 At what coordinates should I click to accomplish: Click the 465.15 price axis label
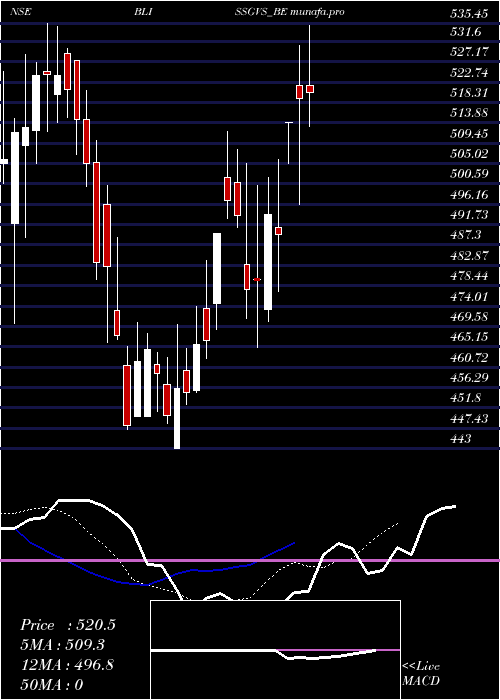[x=469, y=337]
